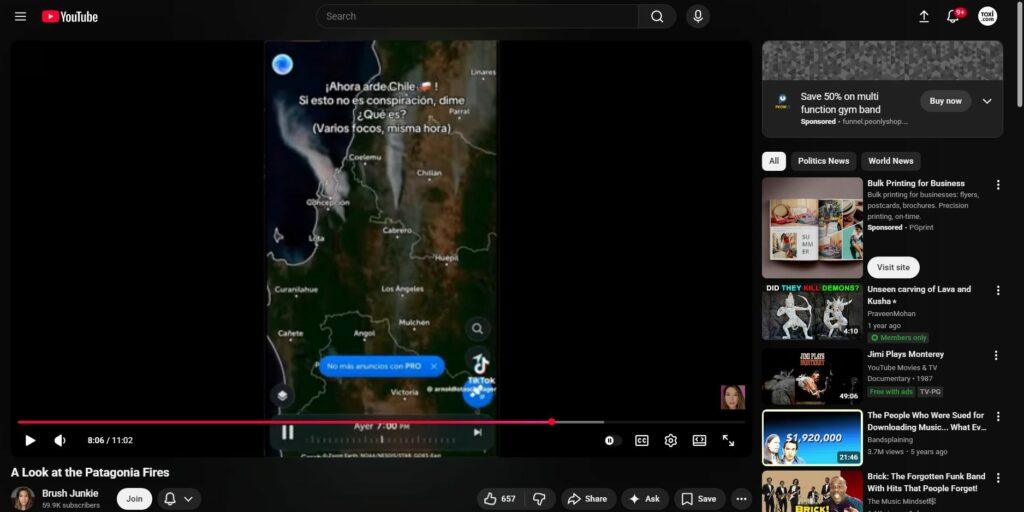Toggle closed captions on

click(x=642, y=440)
